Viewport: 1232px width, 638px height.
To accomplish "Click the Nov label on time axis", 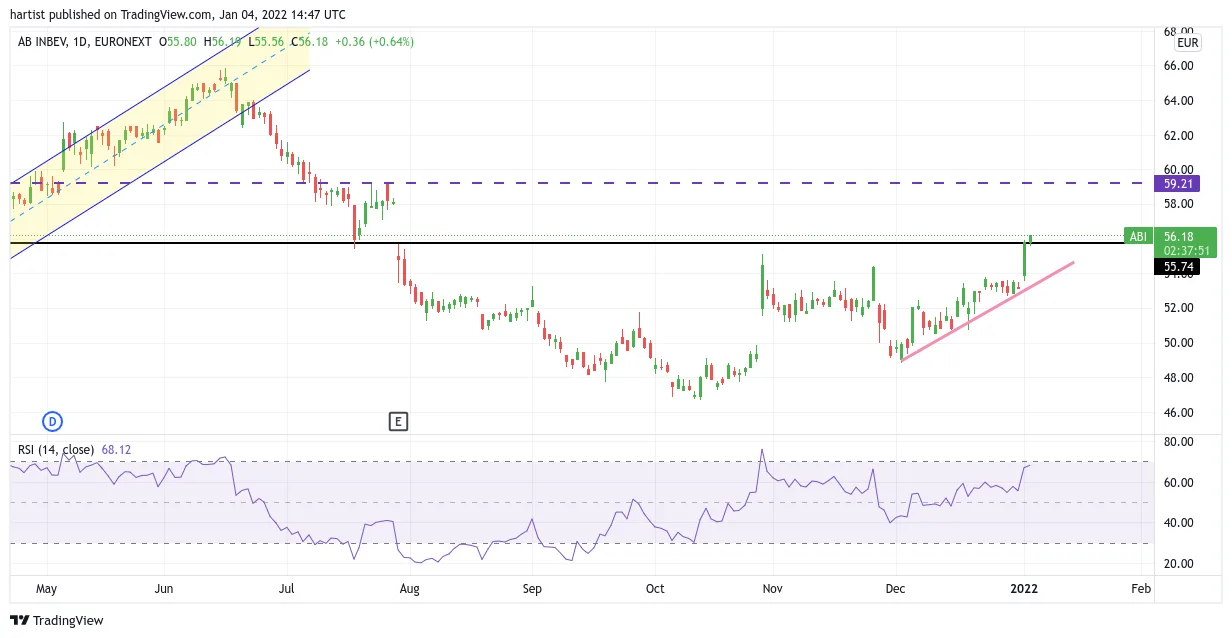I will [772, 589].
